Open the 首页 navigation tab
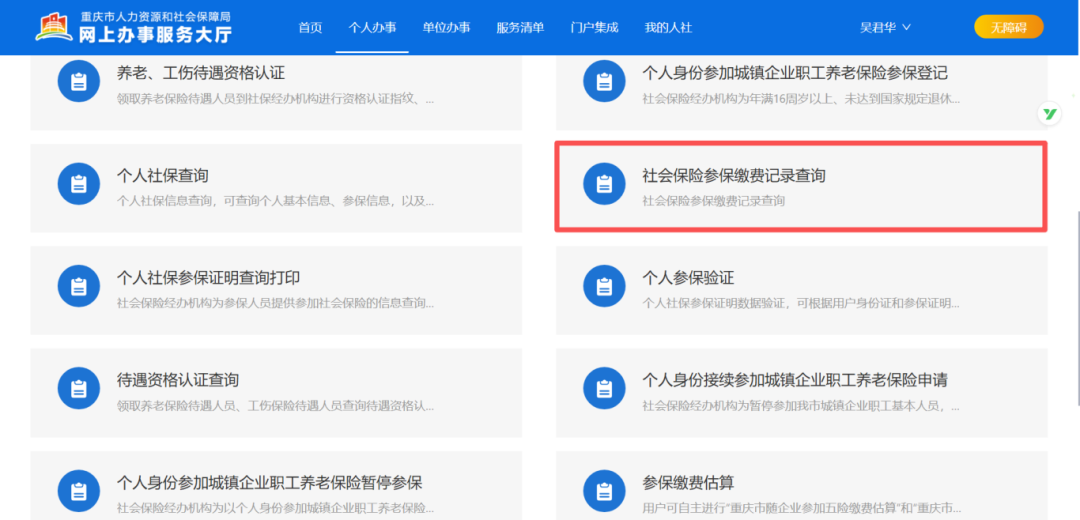1080x520 pixels. [310, 28]
